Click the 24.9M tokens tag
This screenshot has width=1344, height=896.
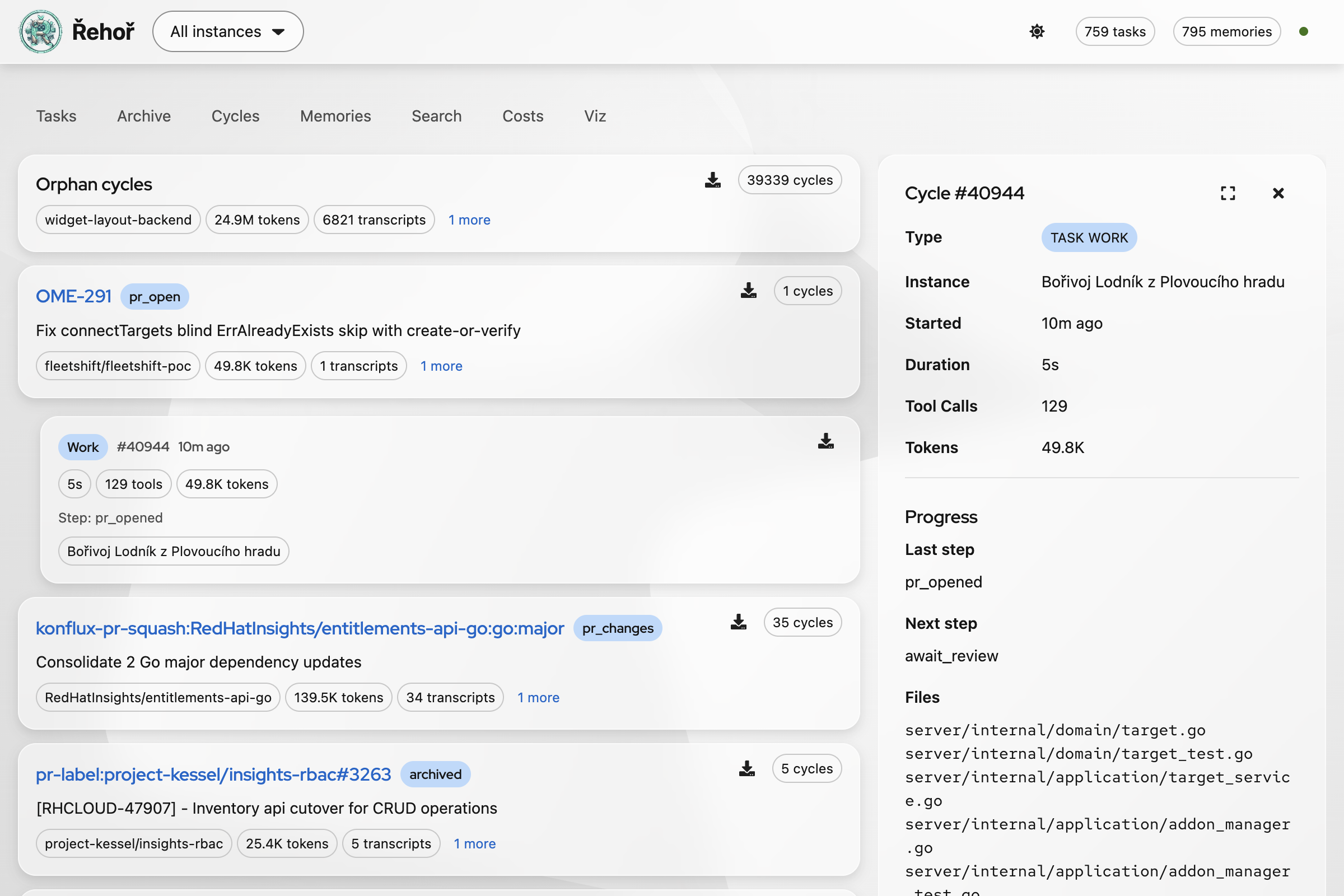257,220
